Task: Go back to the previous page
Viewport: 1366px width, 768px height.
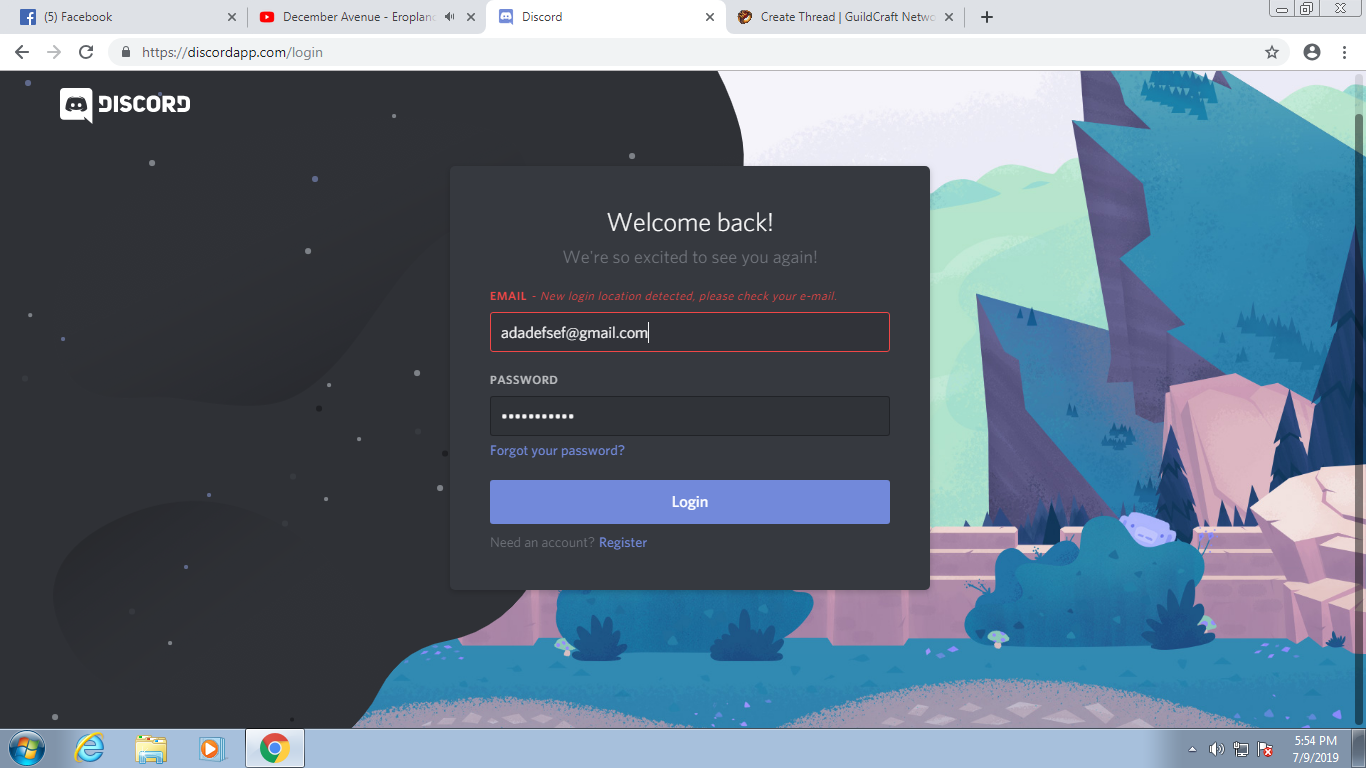Action: tap(22, 52)
